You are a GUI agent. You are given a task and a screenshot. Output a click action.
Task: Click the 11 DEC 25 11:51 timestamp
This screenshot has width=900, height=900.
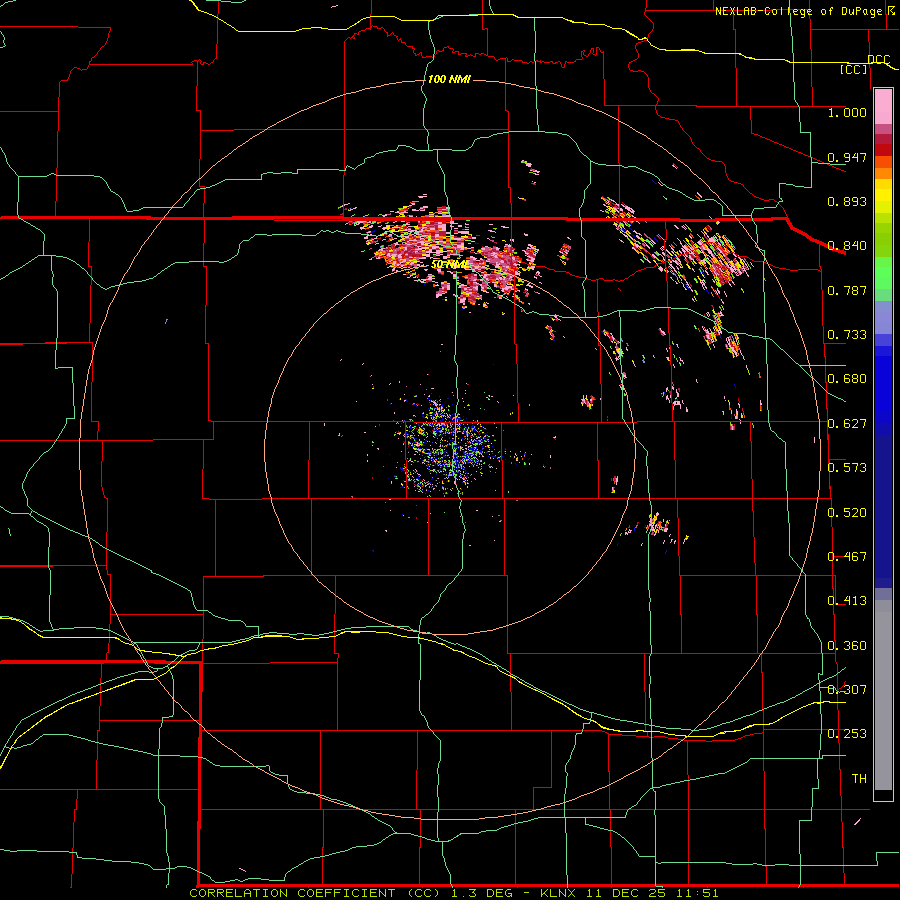click(652, 893)
